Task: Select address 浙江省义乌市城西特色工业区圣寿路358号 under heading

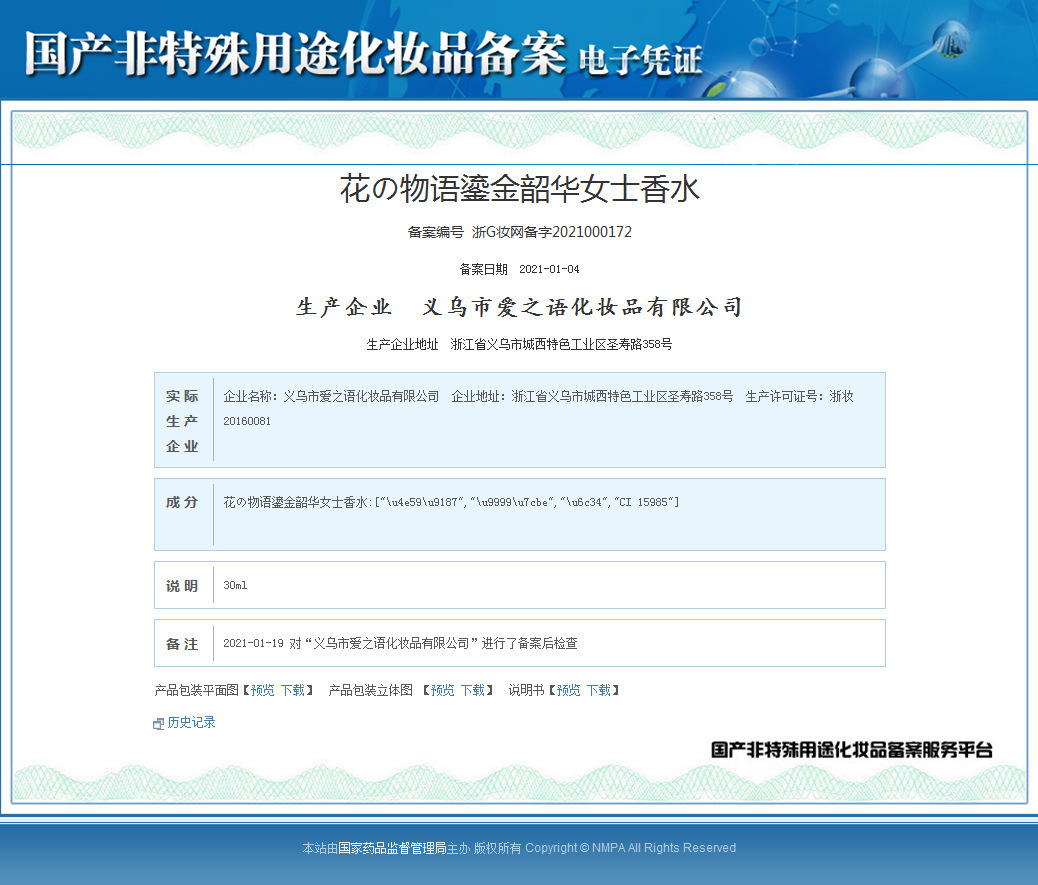Action: coord(561,344)
